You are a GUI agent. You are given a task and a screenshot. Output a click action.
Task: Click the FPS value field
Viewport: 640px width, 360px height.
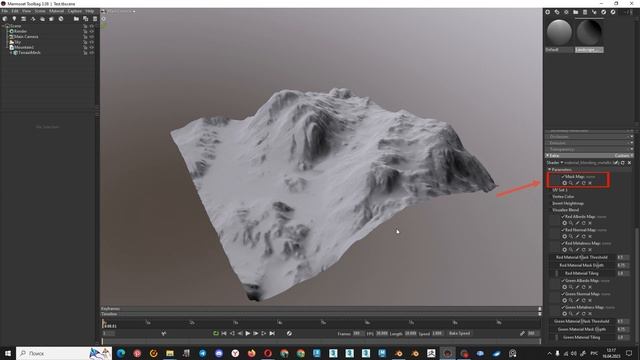[382, 333]
